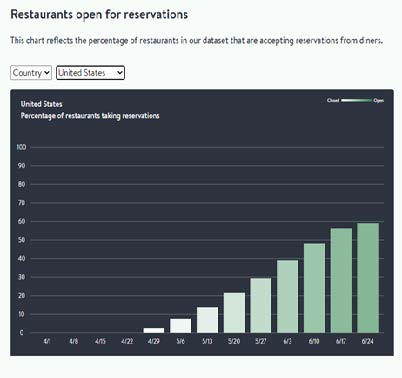Click the 'Percentage of restaurants taking reservations' subtitle

click(x=90, y=116)
